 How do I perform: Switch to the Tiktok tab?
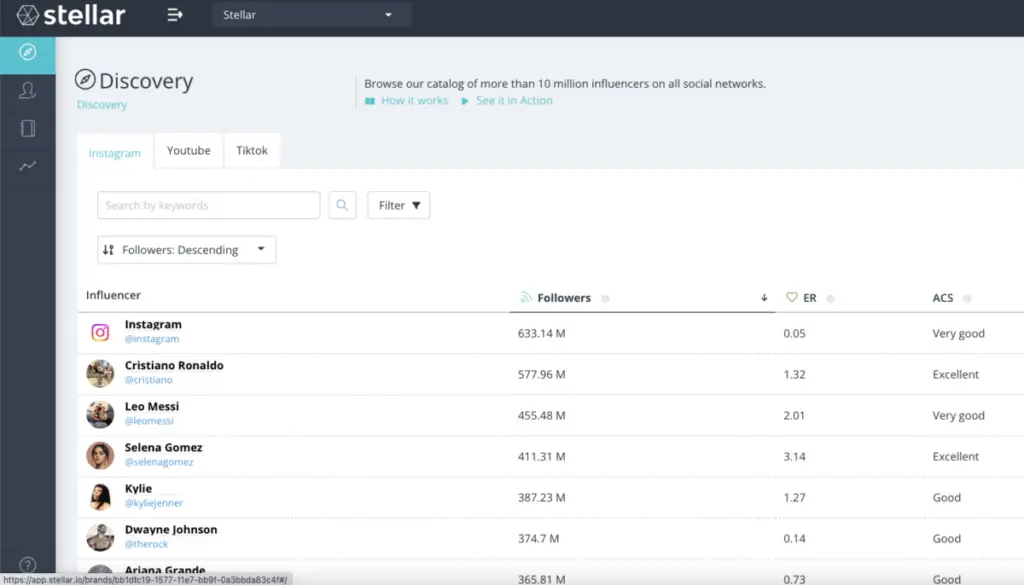pos(252,151)
